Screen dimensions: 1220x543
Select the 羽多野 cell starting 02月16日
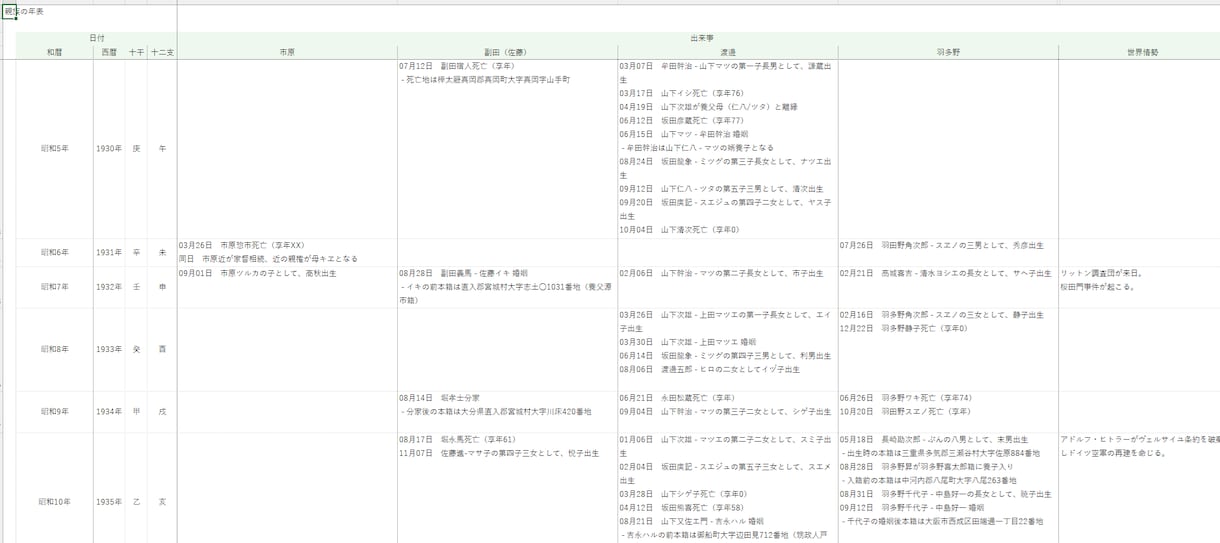point(948,349)
